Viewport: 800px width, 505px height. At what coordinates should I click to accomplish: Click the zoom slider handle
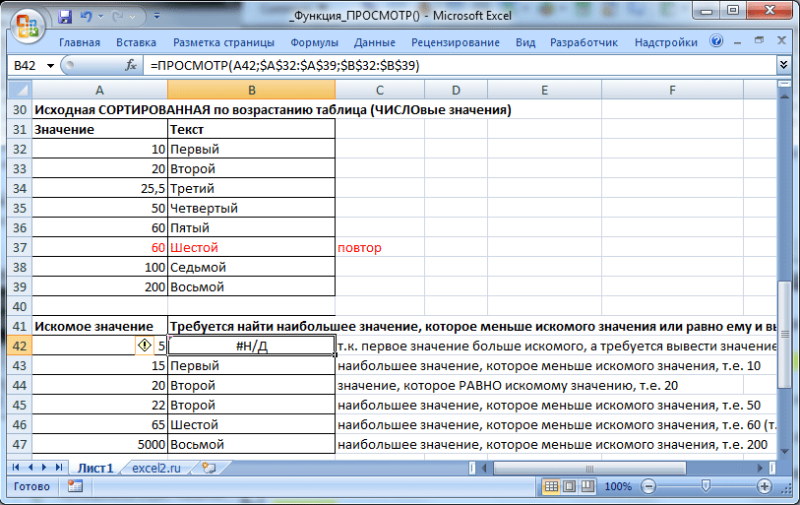point(706,486)
